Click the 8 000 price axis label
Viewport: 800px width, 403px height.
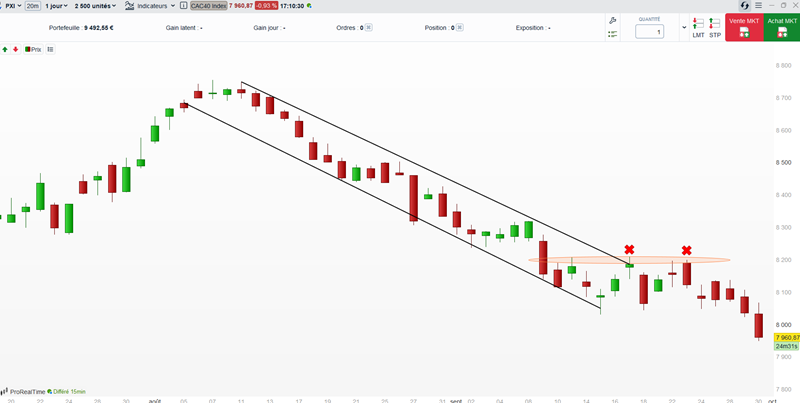(784, 325)
